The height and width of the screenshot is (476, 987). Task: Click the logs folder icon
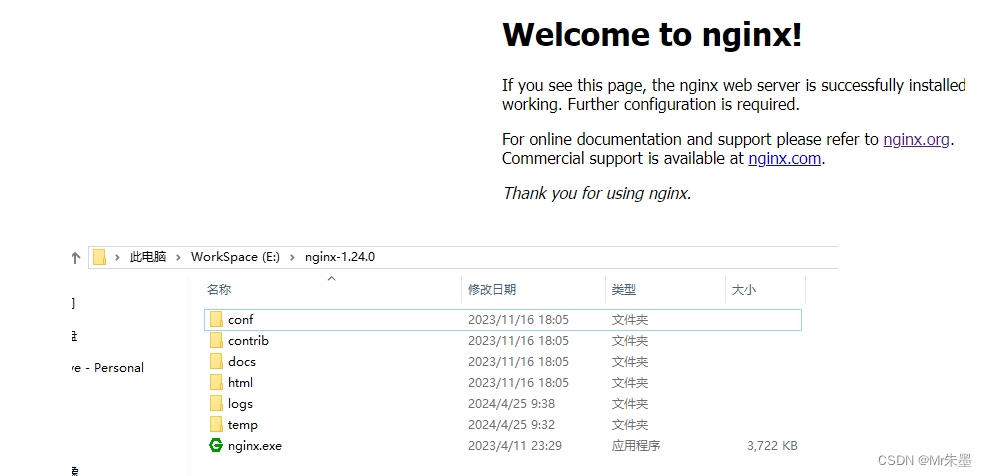point(216,403)
